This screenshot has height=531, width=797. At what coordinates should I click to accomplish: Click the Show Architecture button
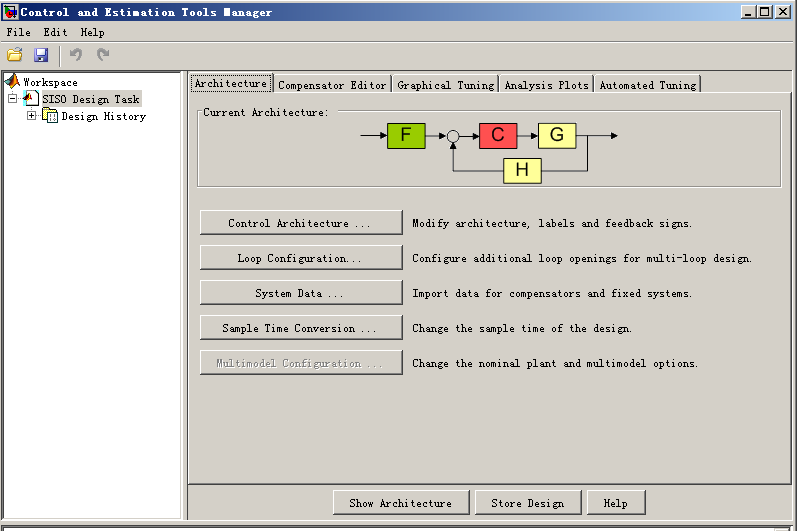401,503
